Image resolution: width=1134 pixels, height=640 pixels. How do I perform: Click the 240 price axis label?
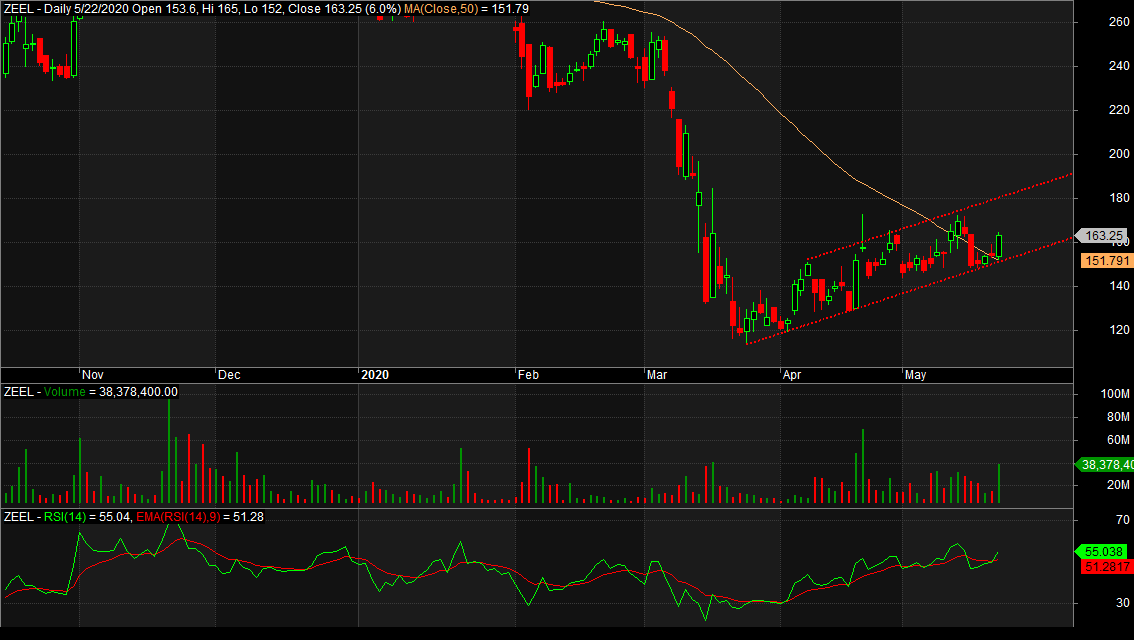tap(1119, 66)
